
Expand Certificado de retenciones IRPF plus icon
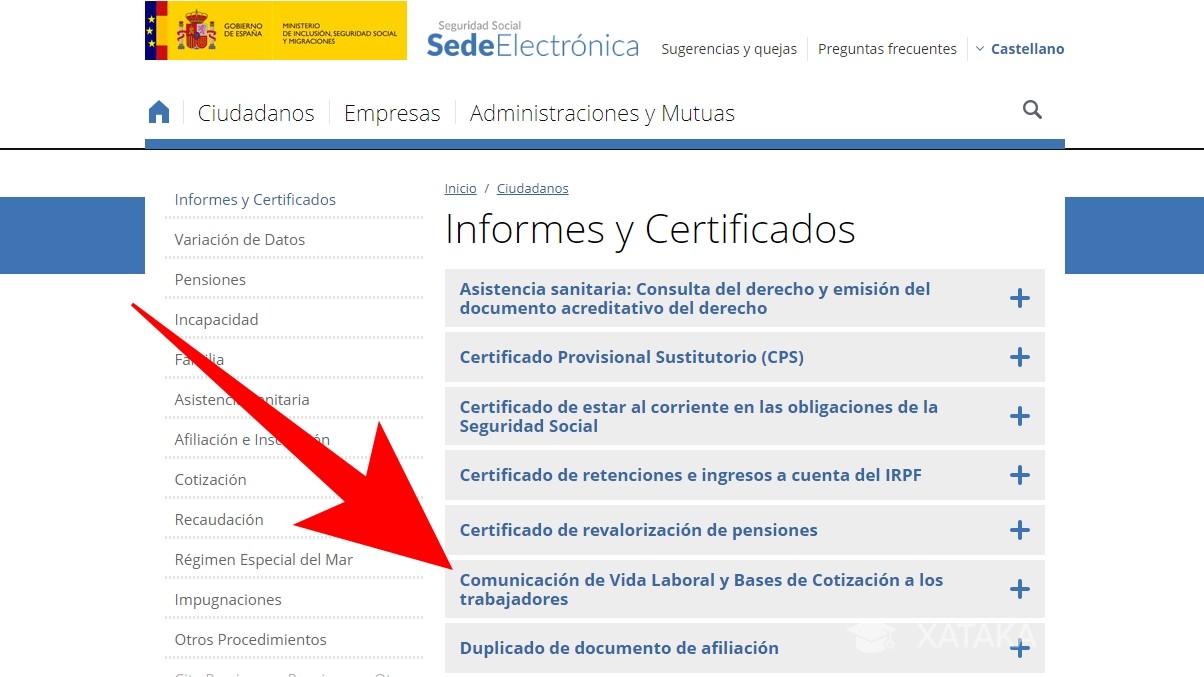1019,475
